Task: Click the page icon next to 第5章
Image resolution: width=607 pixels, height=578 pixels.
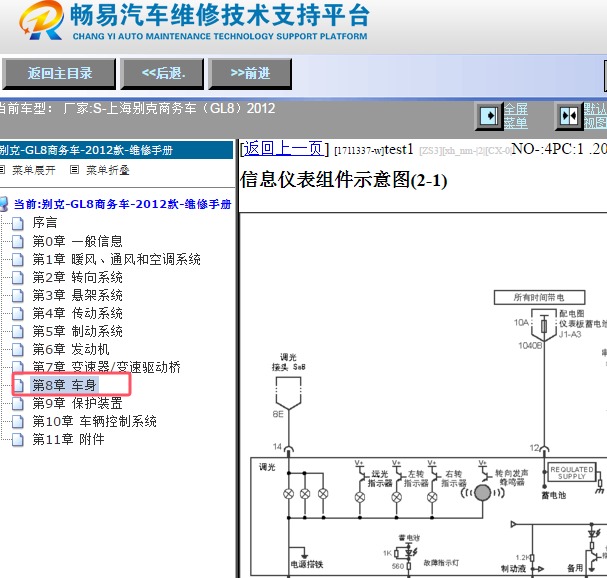Action: click(18, 331)
